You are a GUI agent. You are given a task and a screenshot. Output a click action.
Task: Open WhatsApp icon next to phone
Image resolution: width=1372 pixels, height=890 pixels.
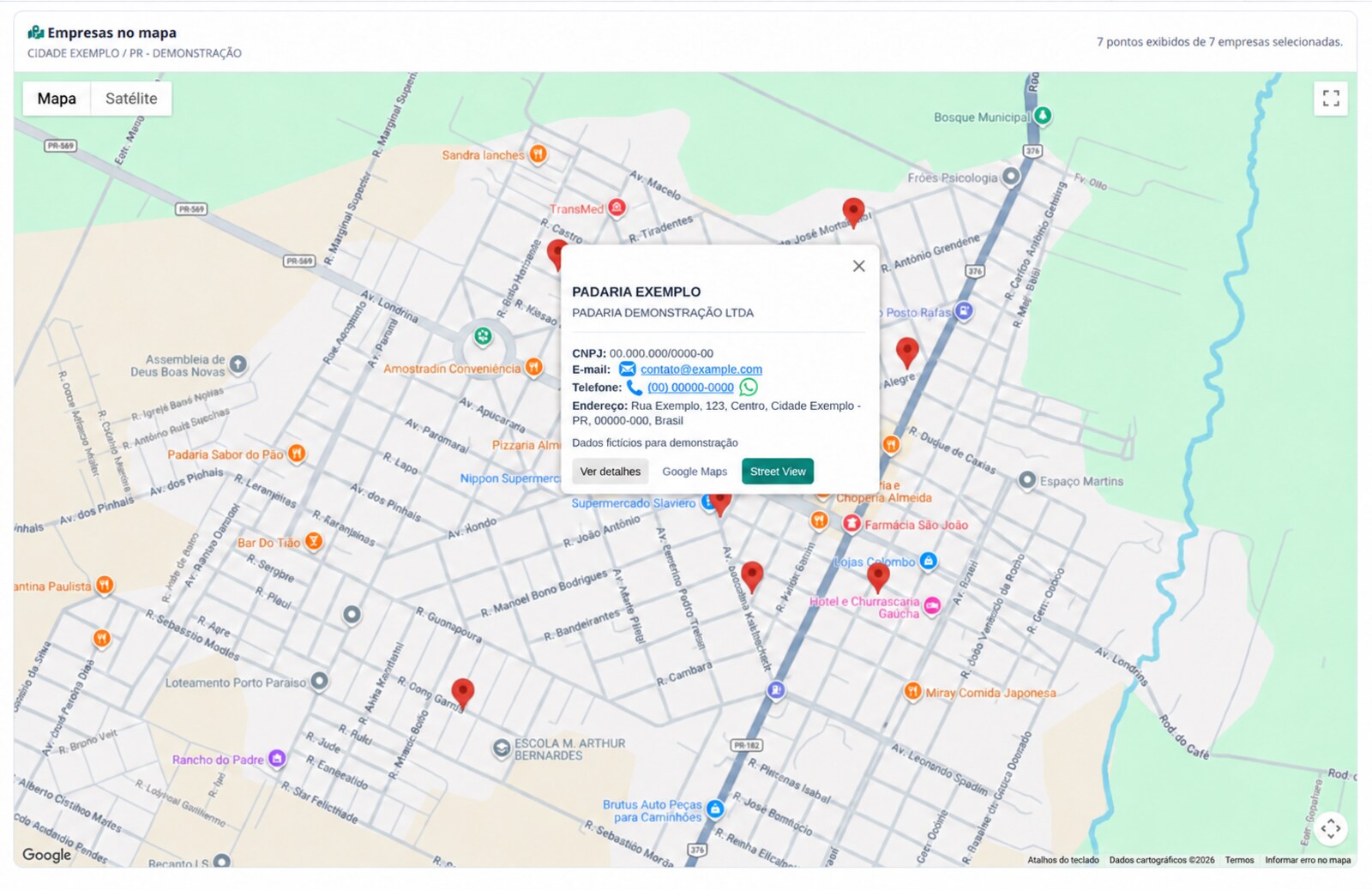coord(749,388)
